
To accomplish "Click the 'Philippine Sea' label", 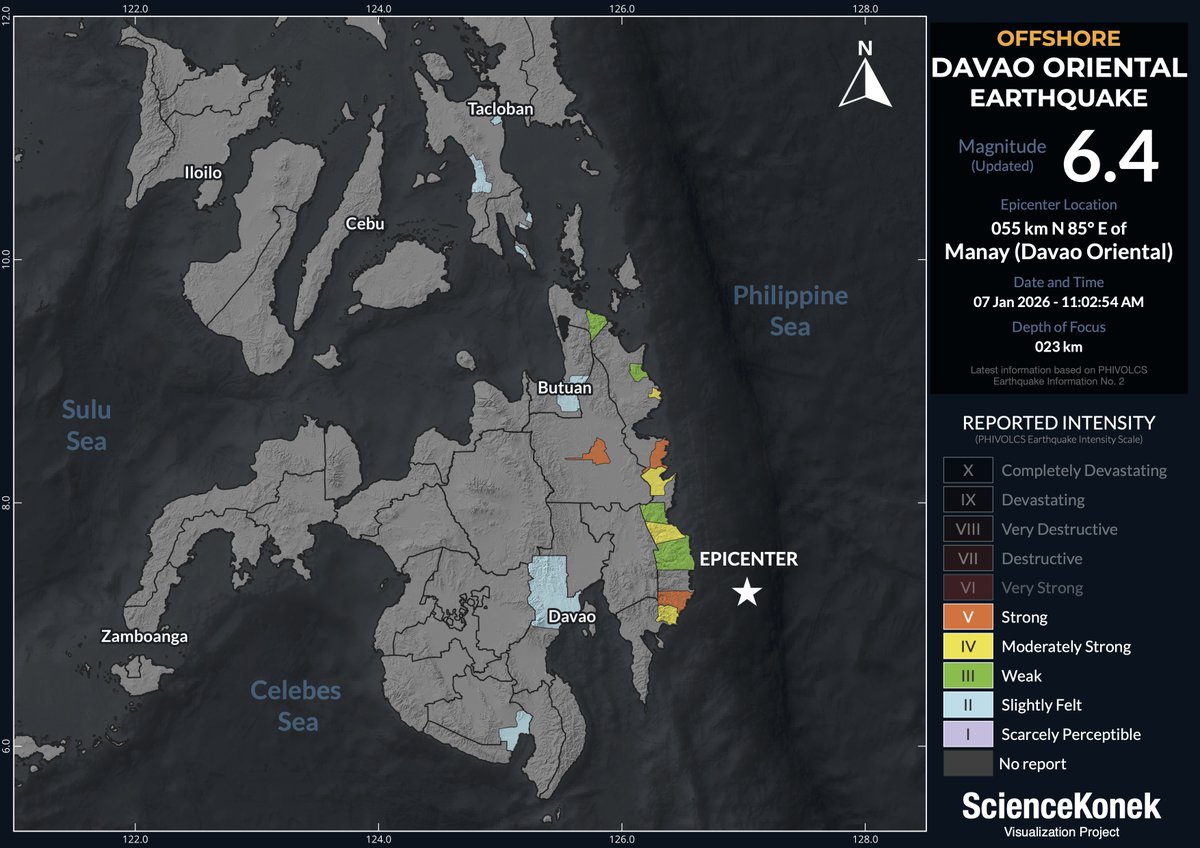I will (790, 311).
